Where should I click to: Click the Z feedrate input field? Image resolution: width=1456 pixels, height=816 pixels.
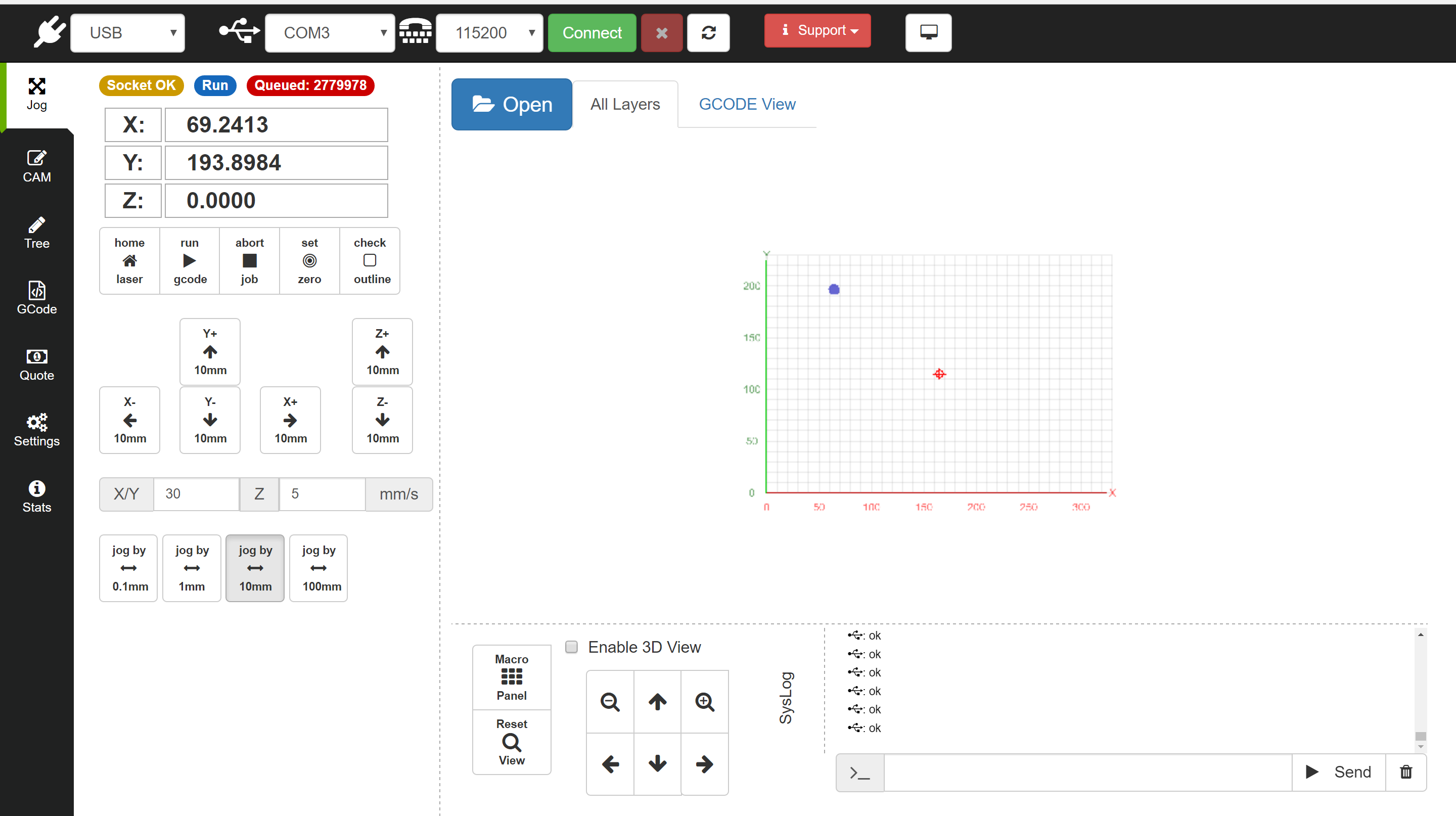click(x=323, y=494)
